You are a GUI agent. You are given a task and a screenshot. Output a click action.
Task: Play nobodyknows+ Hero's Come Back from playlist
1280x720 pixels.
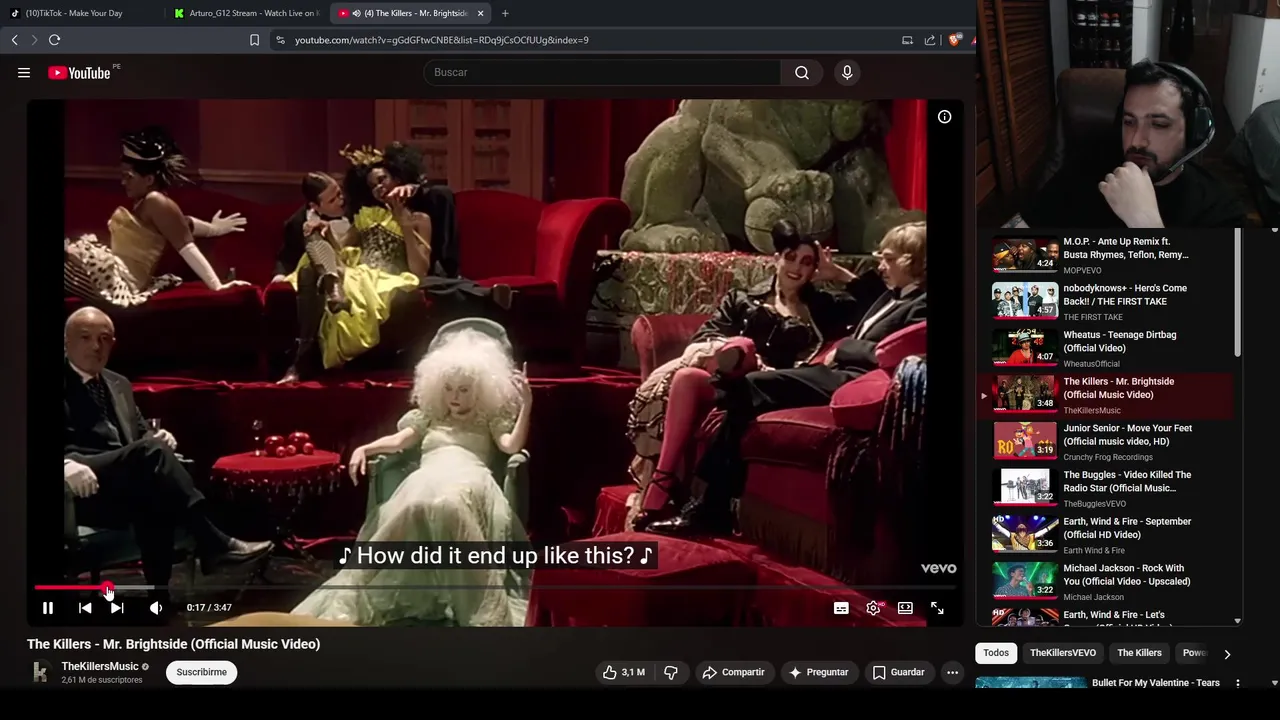(1106, 301)
